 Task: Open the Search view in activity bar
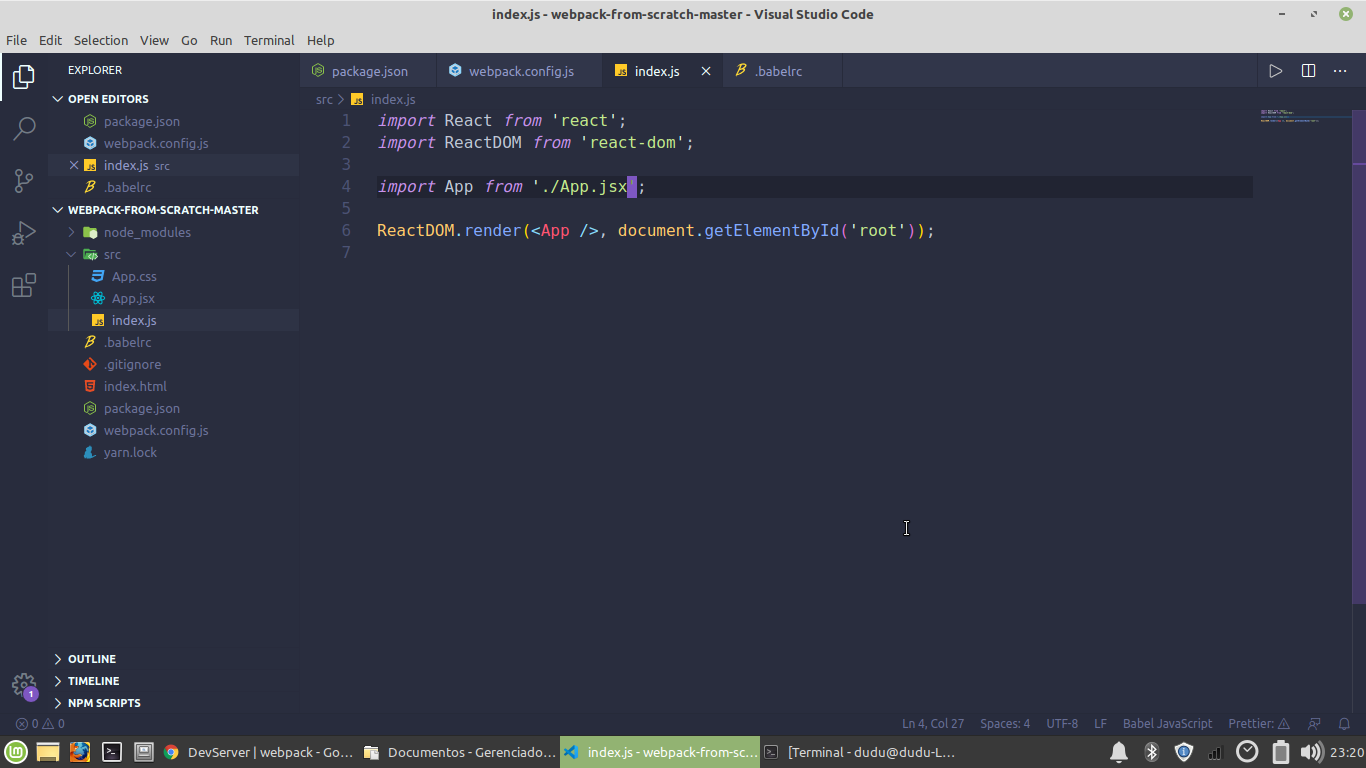point(24,129)
